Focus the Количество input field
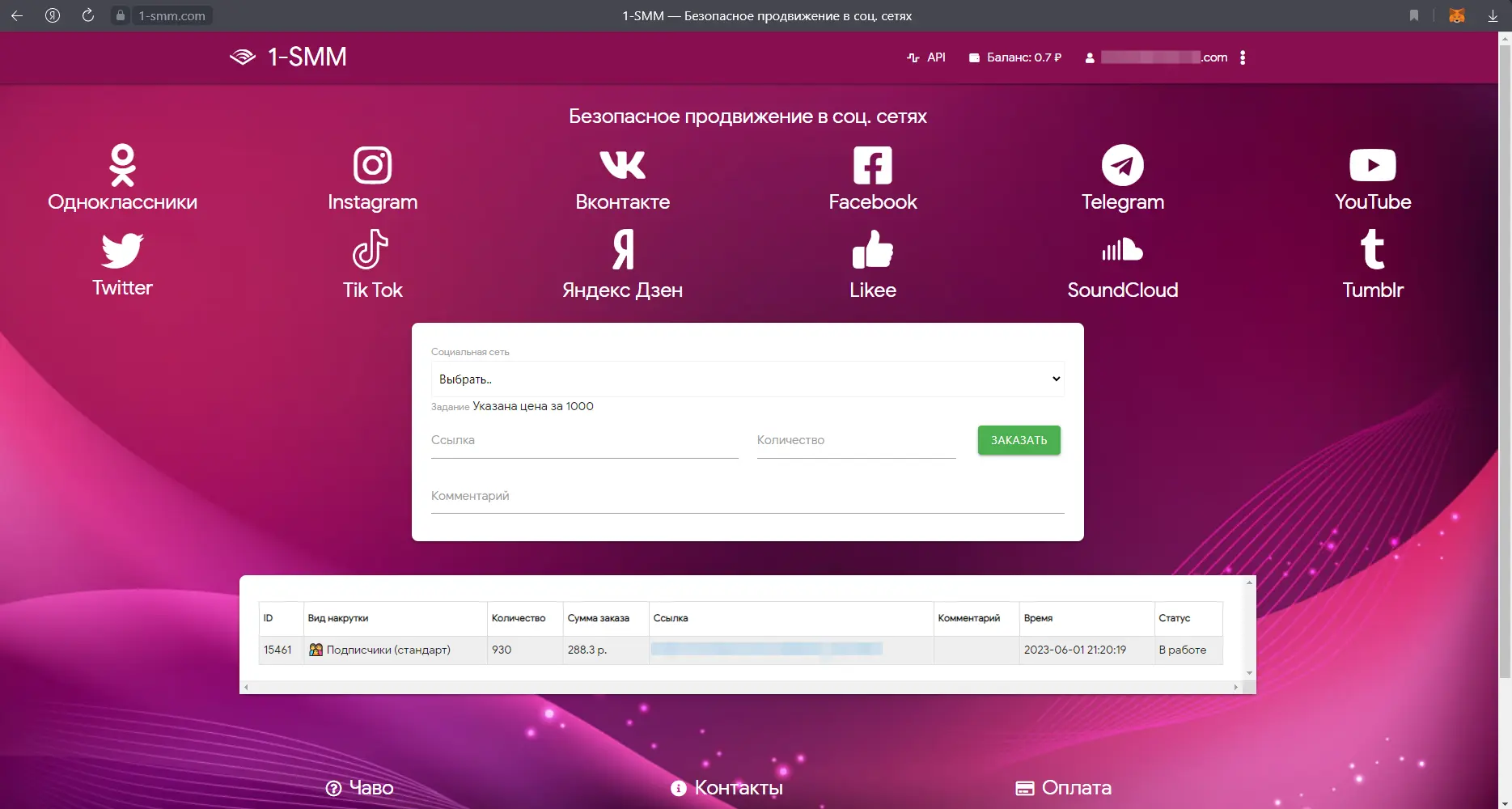The height and width of the screenshot is (809, 1512). (x=856, y=441)
